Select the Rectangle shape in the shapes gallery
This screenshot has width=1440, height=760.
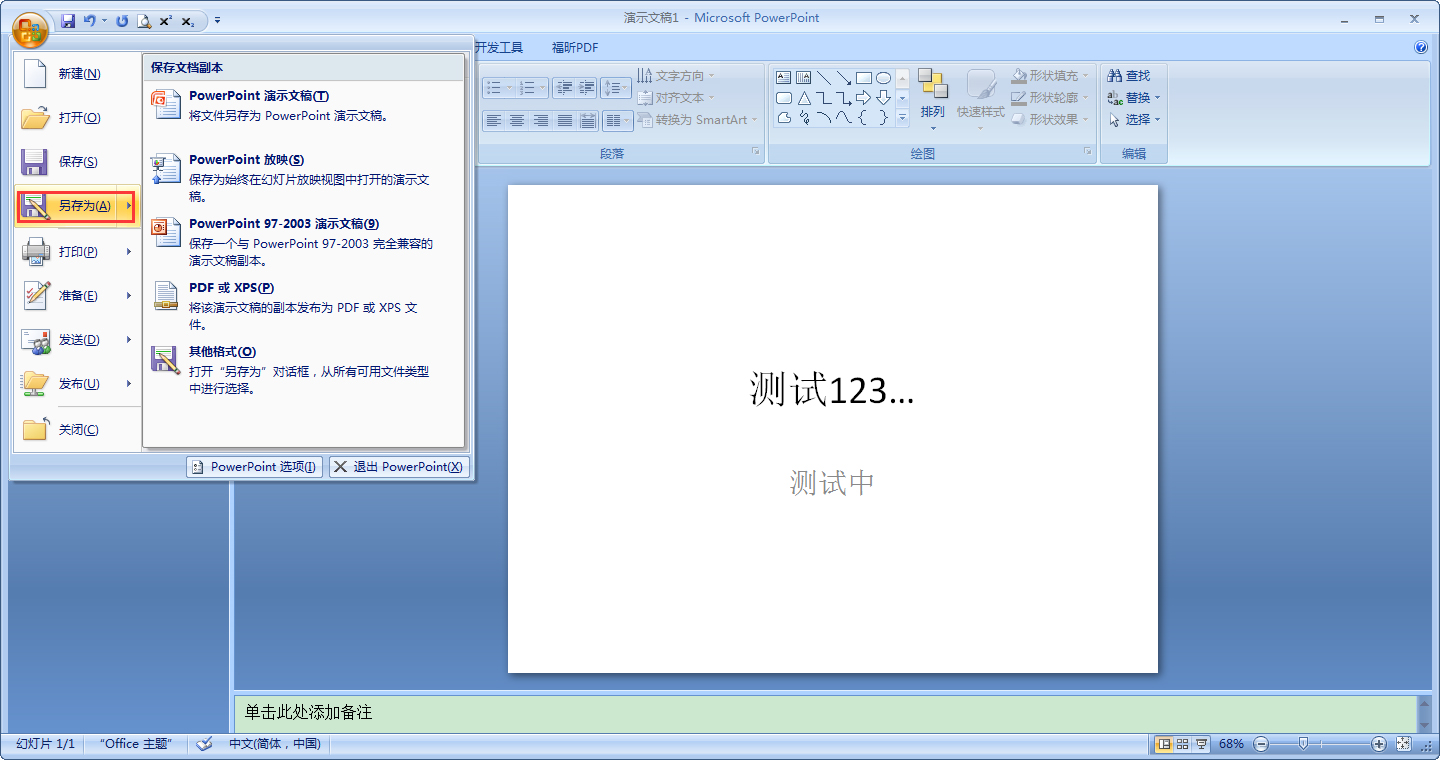864,77
